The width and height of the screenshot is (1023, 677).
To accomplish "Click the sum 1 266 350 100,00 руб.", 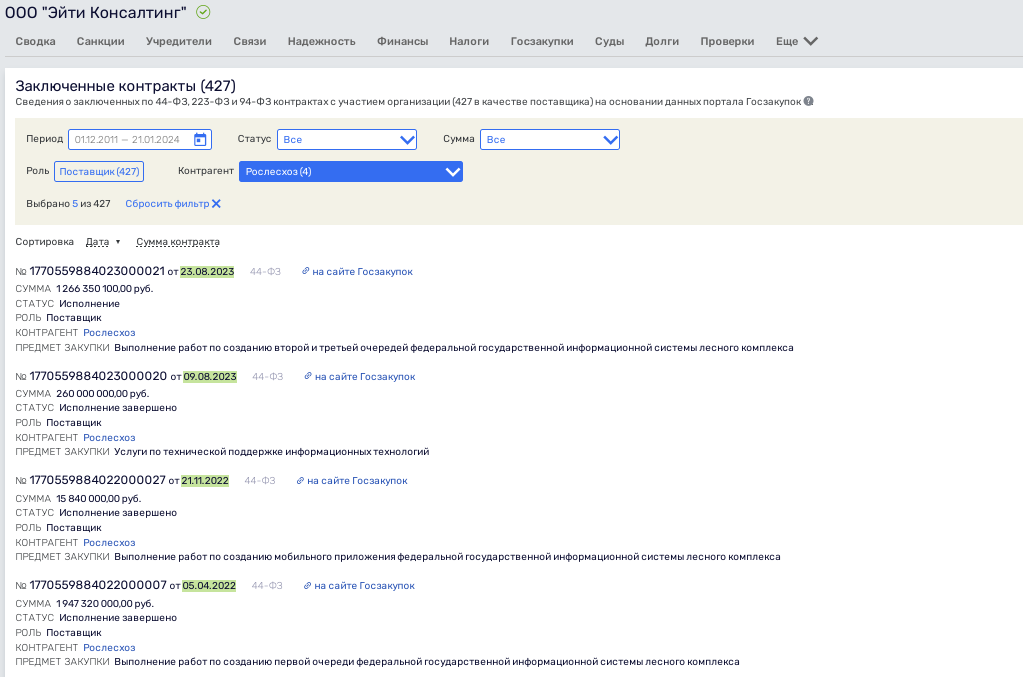I will click(x=104, y=288).
